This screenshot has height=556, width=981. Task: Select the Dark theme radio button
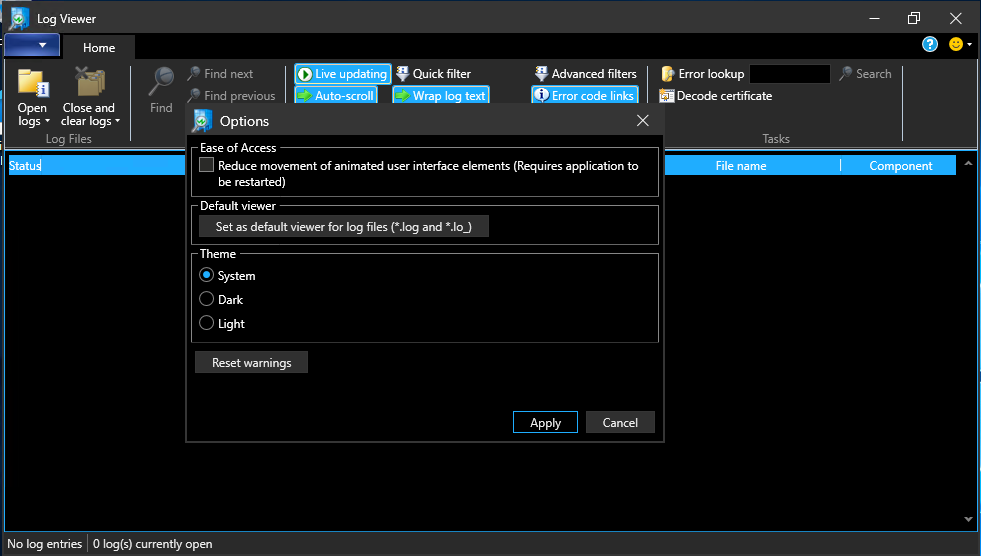tap(207, 299)
